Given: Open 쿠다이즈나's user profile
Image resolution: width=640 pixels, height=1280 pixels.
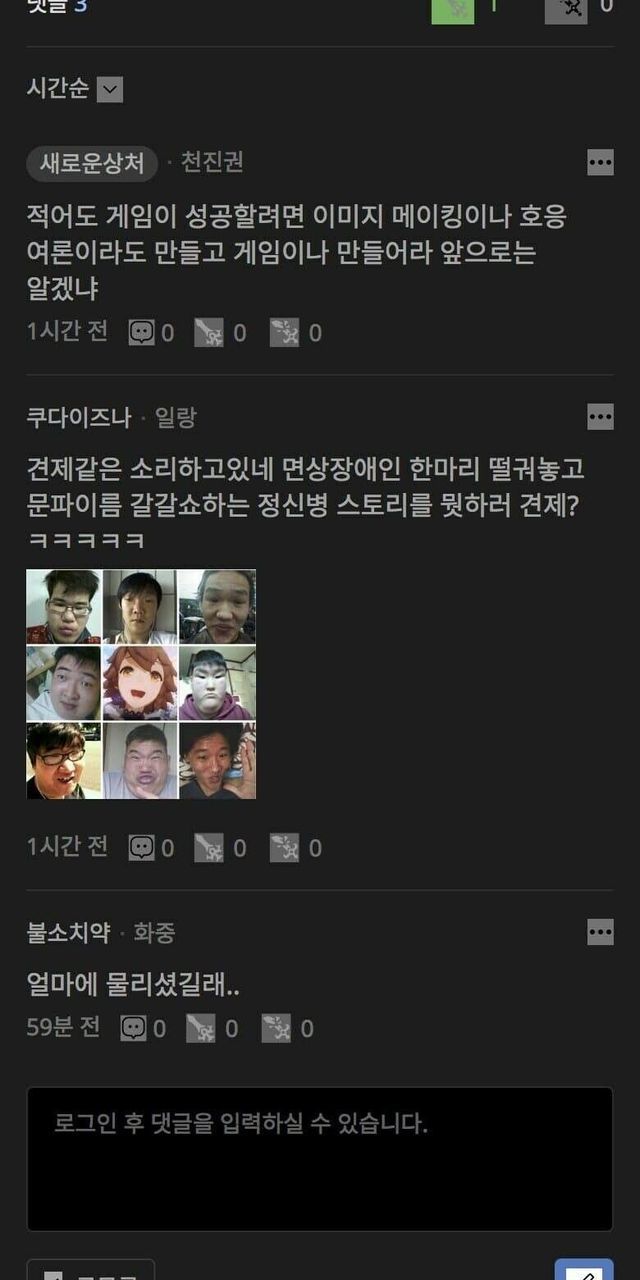Looking at the screenshot, I should [x=78, y=418].
